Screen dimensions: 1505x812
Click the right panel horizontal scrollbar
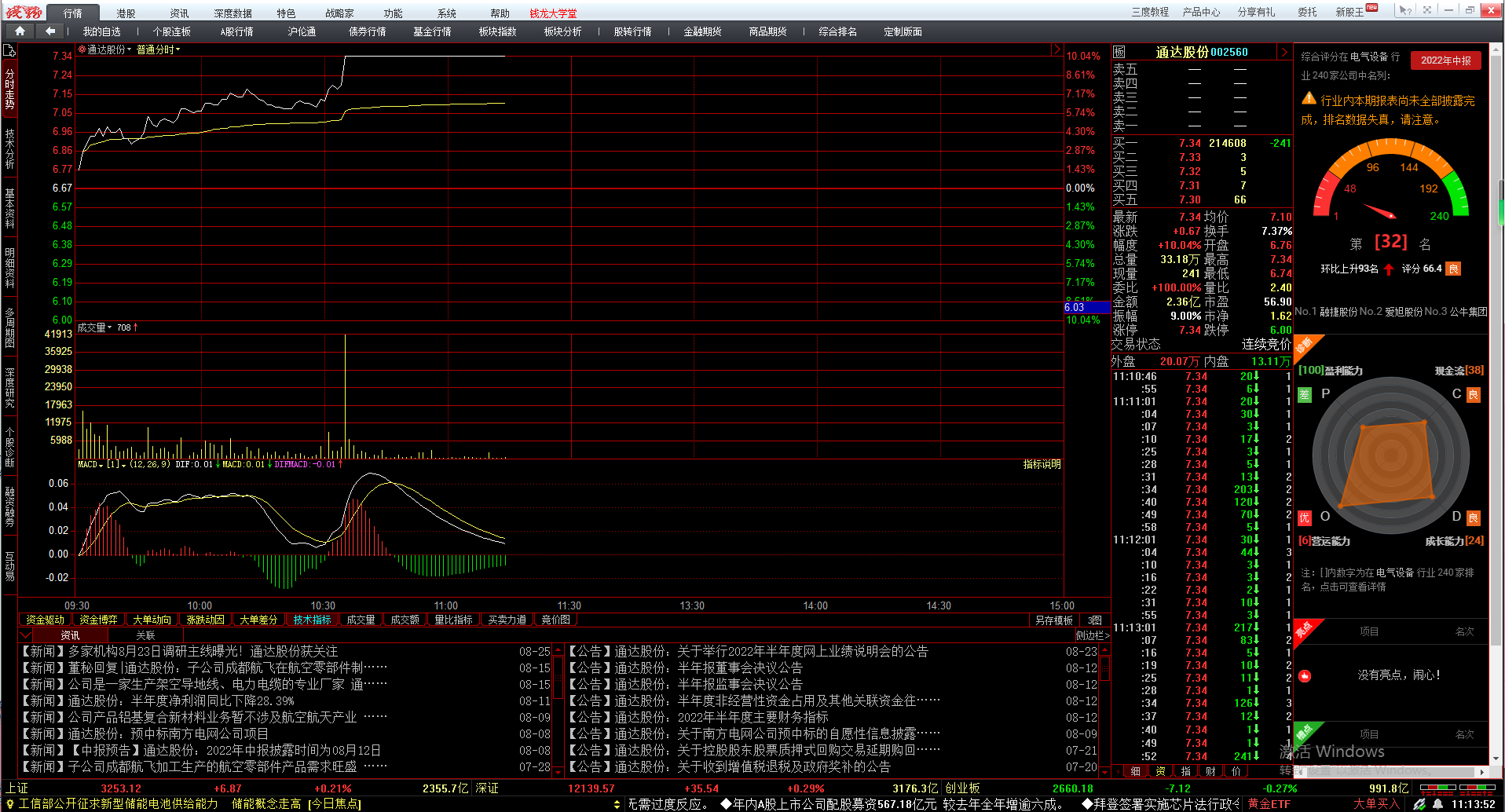[x=1390, y=772]
